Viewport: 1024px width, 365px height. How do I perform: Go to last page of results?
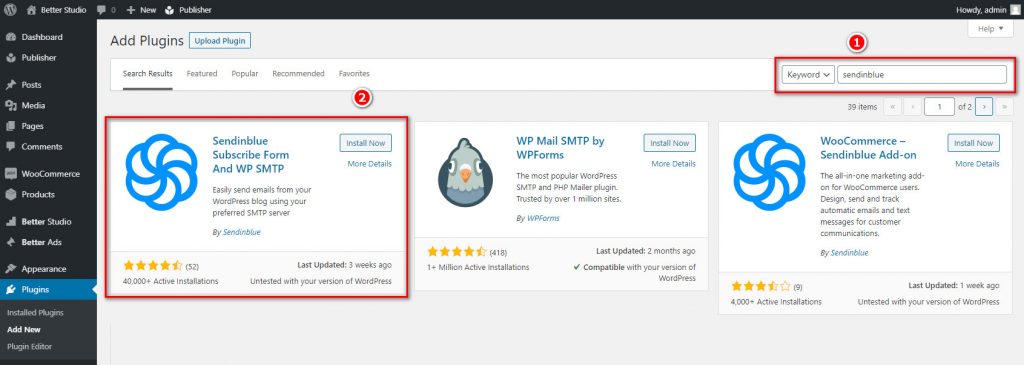point(1004,106)
